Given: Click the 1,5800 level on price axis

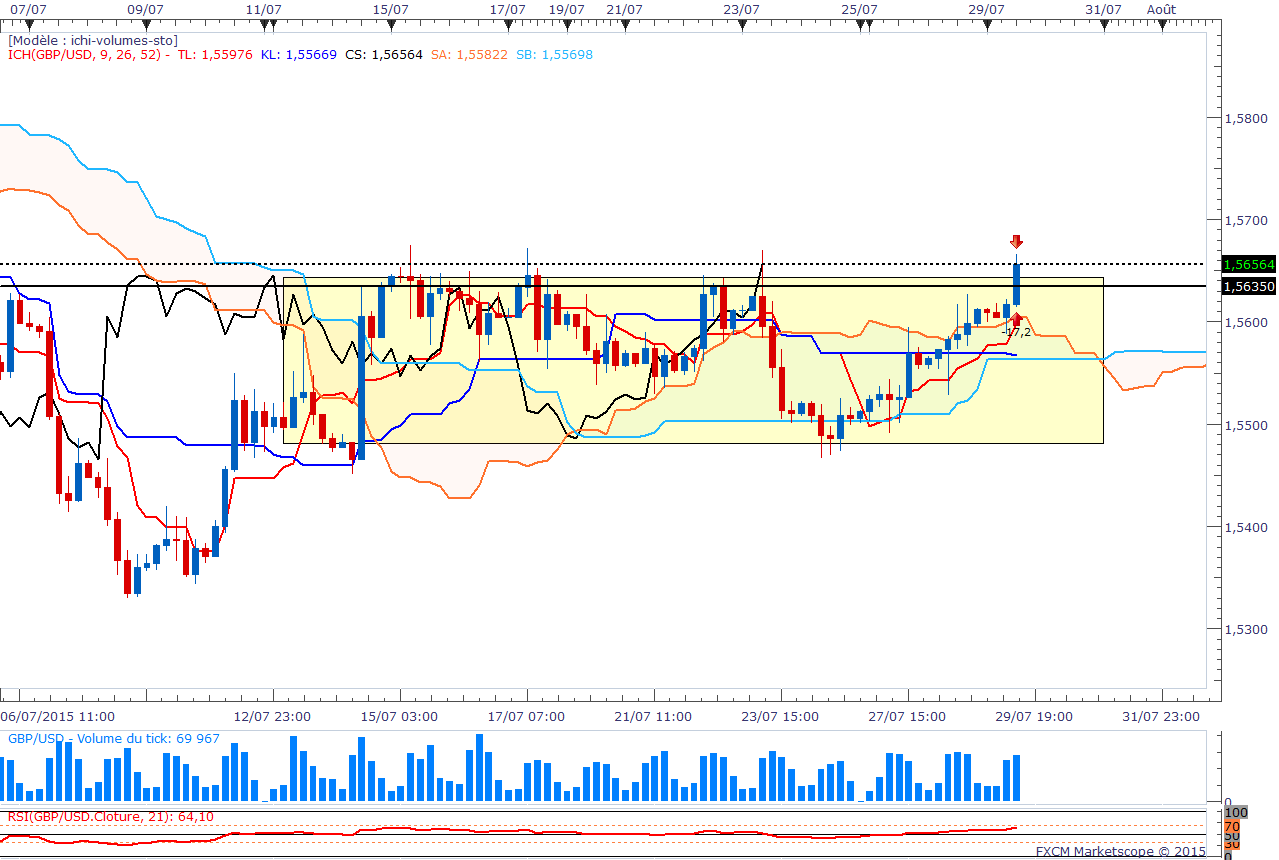Looking at the screenshot, I should point(1244,118).
